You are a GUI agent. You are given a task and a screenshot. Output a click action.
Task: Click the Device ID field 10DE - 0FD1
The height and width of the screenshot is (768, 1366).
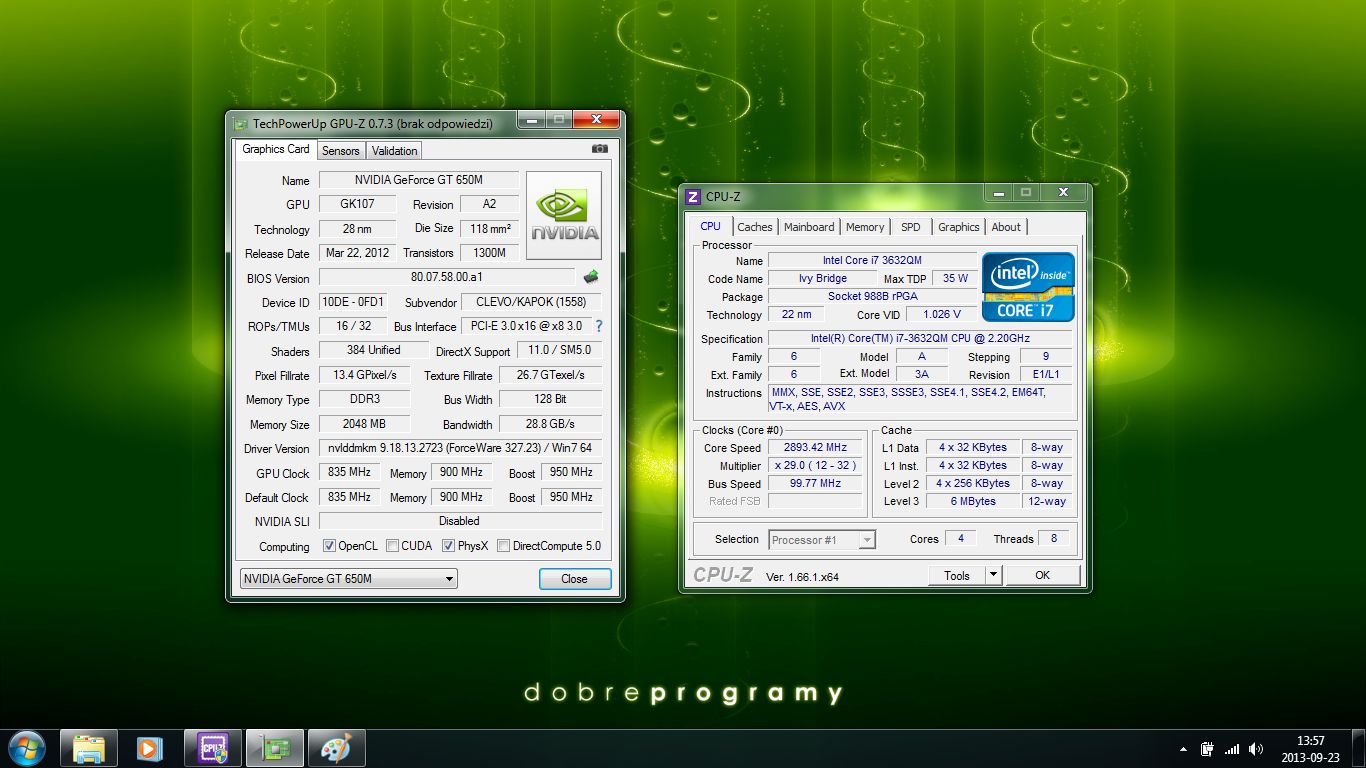point(353,302)
